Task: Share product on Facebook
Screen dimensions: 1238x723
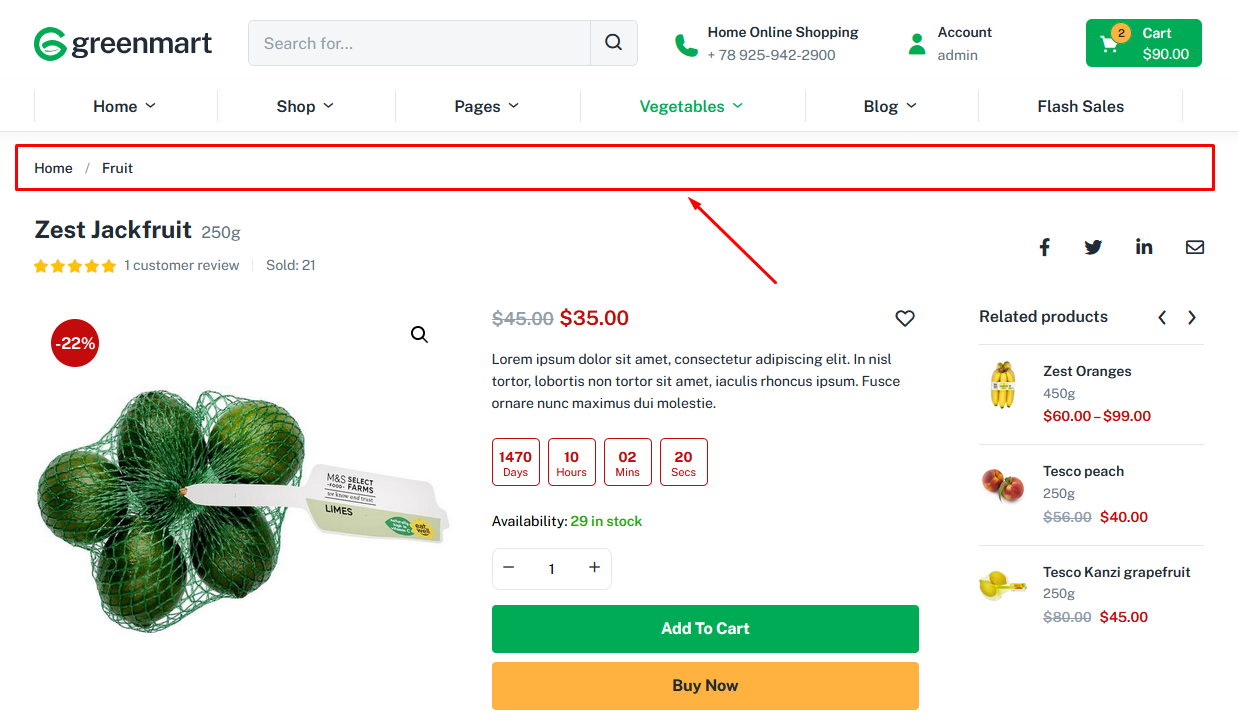Action: [1044, 247]
